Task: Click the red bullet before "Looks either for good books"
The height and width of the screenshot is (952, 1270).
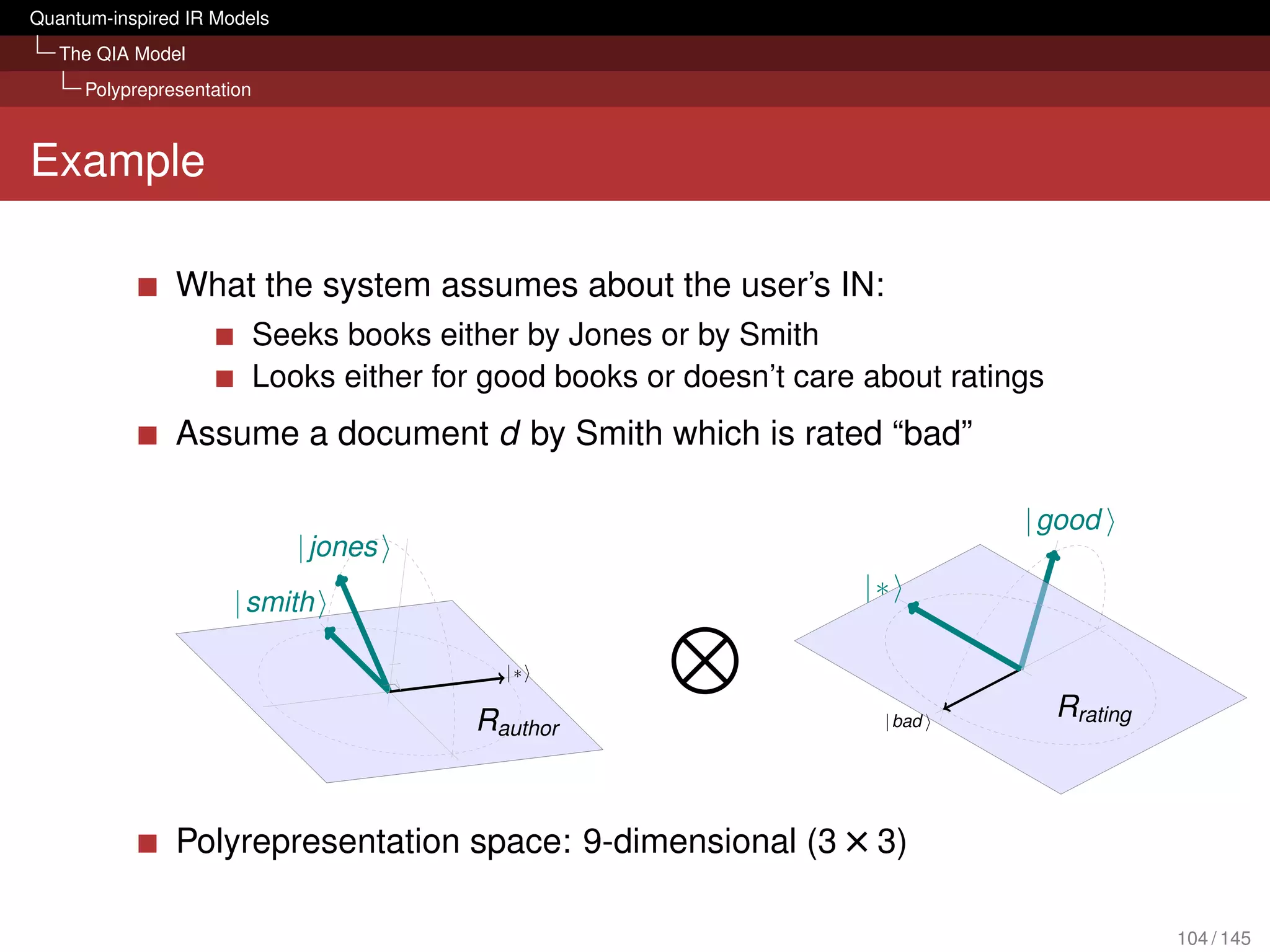Action: tap(224, 379)
